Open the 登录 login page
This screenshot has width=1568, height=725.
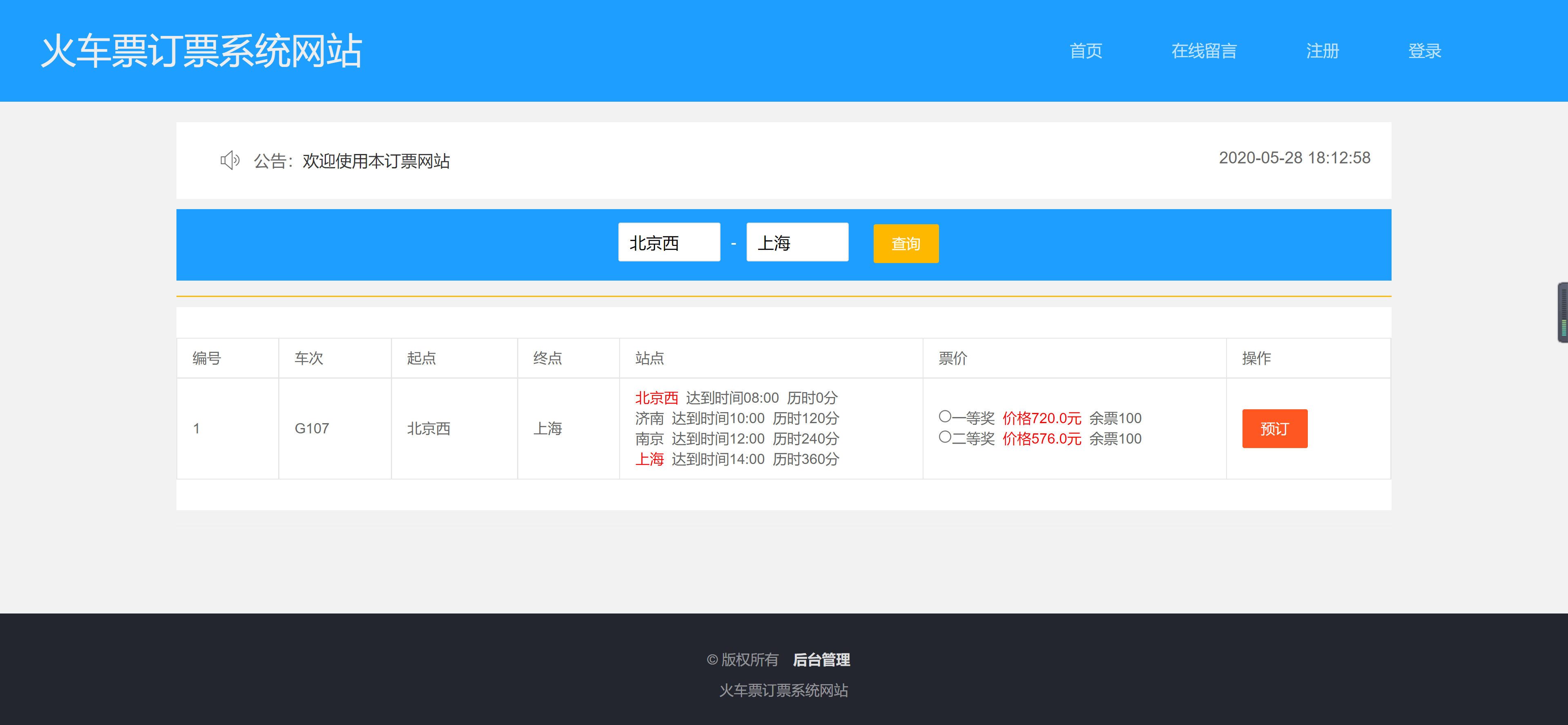(1424, 51)
